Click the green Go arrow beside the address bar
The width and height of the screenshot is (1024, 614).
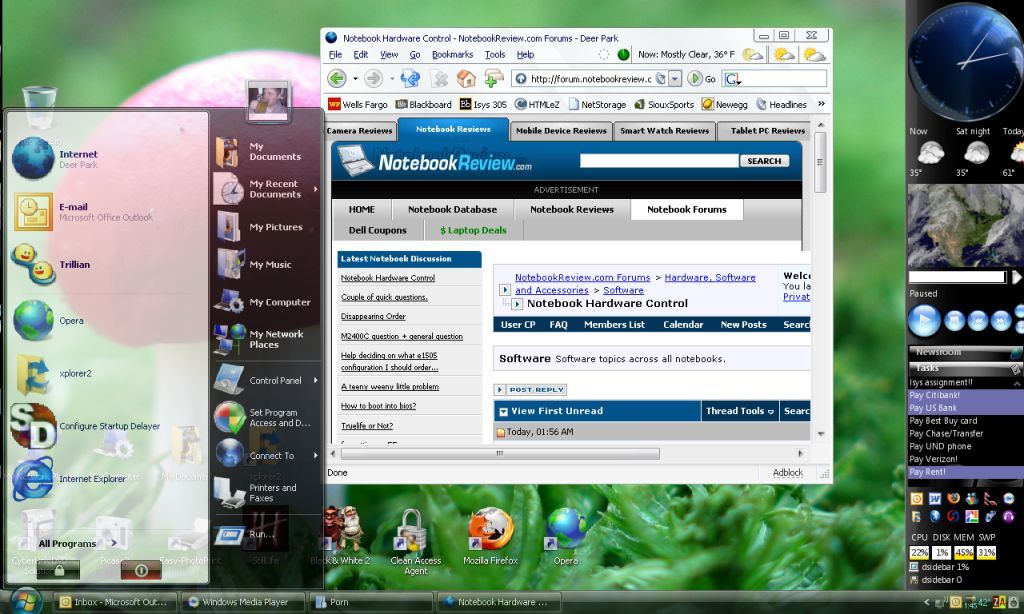[694, 78]
